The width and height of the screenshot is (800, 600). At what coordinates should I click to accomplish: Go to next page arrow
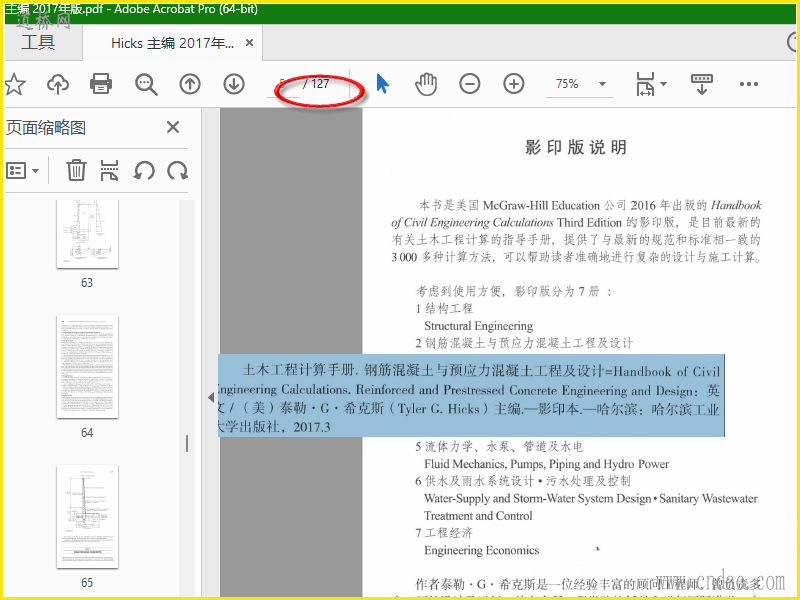pos(234,84)
